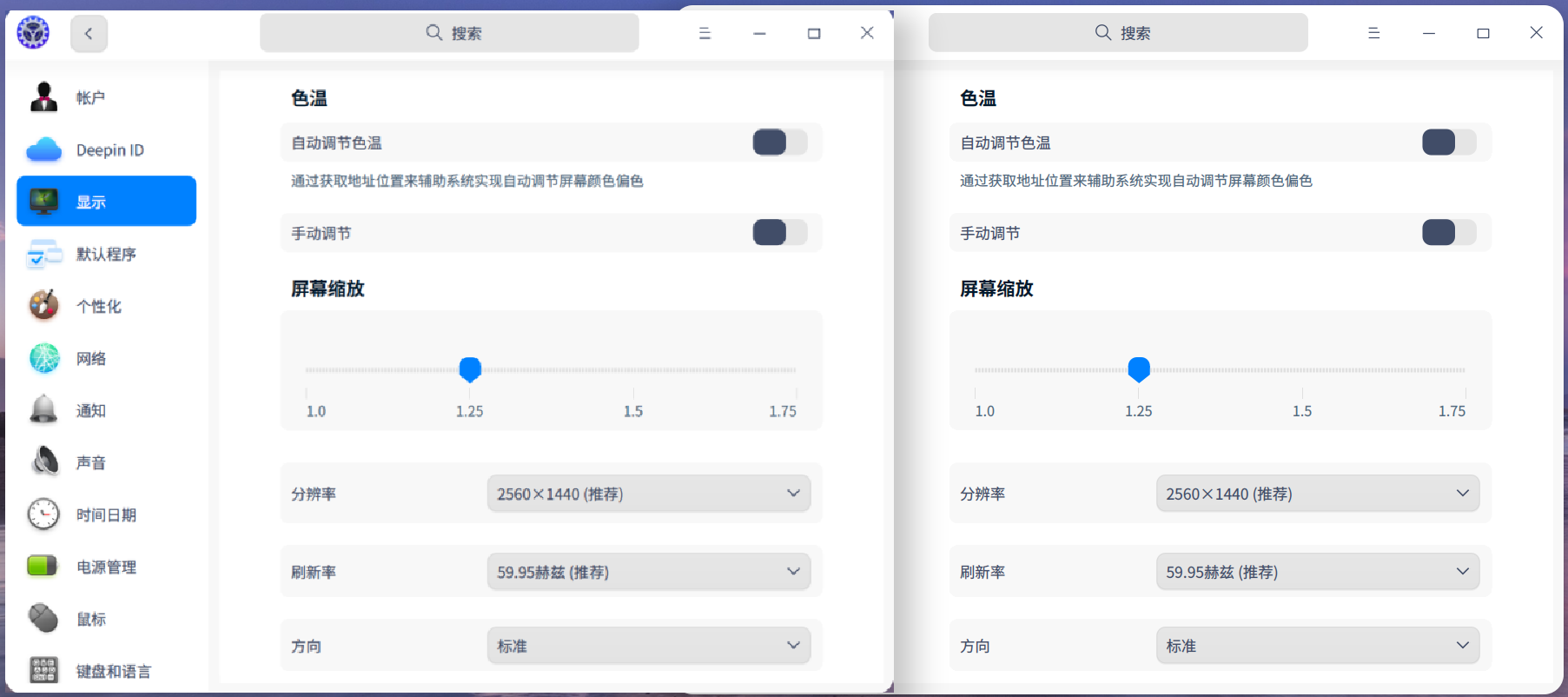Open 时间日期 clock icon
Screen dimensions: 1568x697
click(x=43, y=514)
